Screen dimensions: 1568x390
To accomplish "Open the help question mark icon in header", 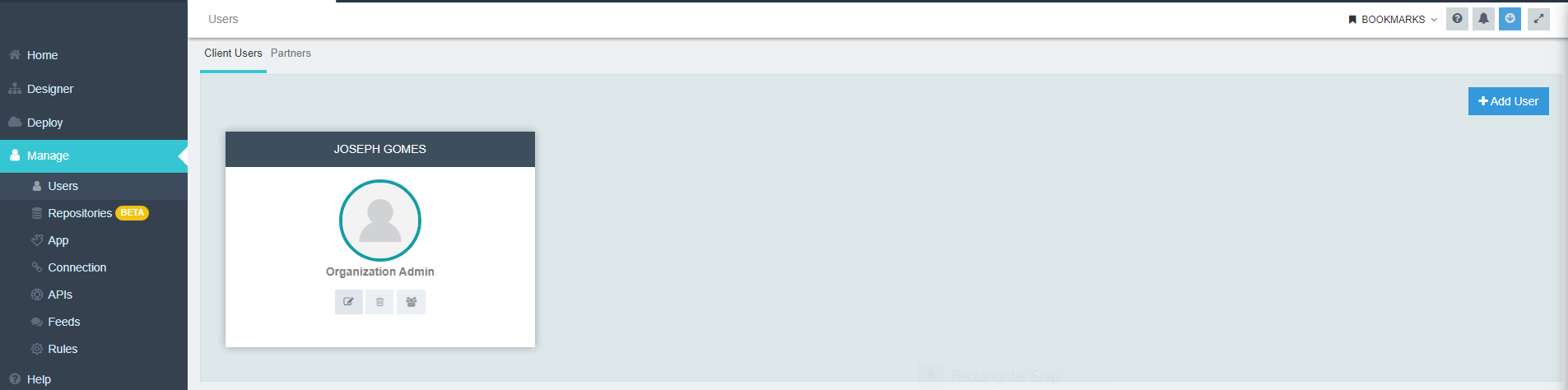I will tap(1457, 19).
